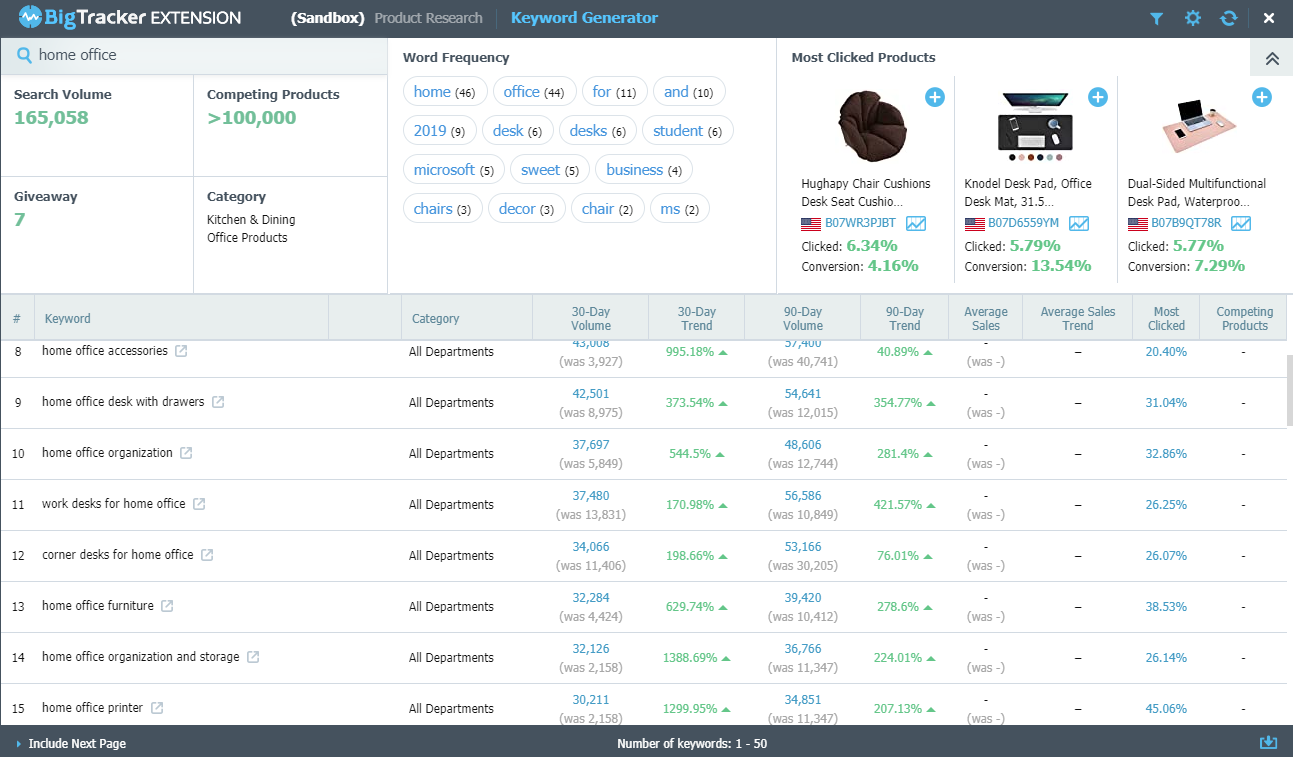This screenshot has height=757, width=1293.
Task: Sort by 30-Day Trend column
Action: 697,319
